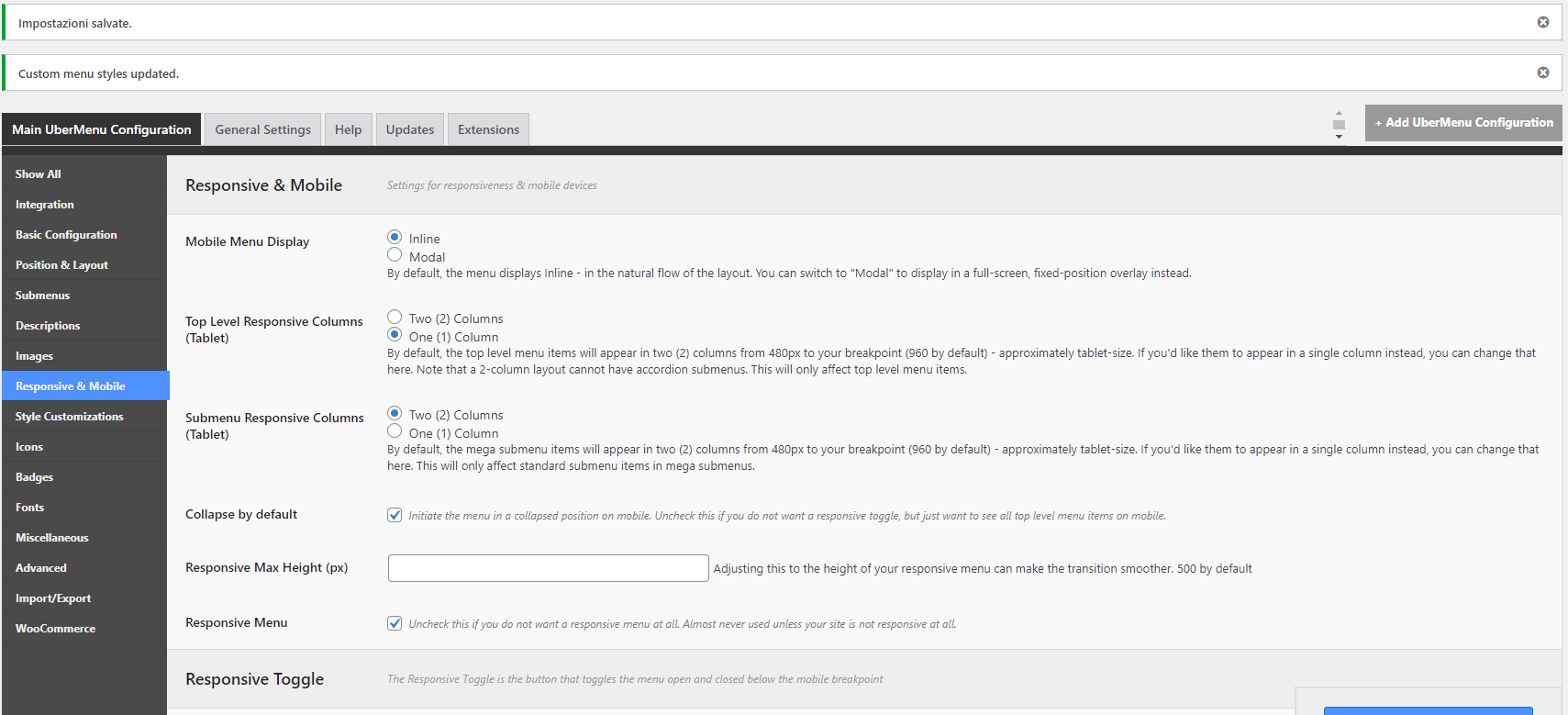The image size is (1568, 715).
Task: Choose Two (2) Columns for top level
Action: (395, 317)
